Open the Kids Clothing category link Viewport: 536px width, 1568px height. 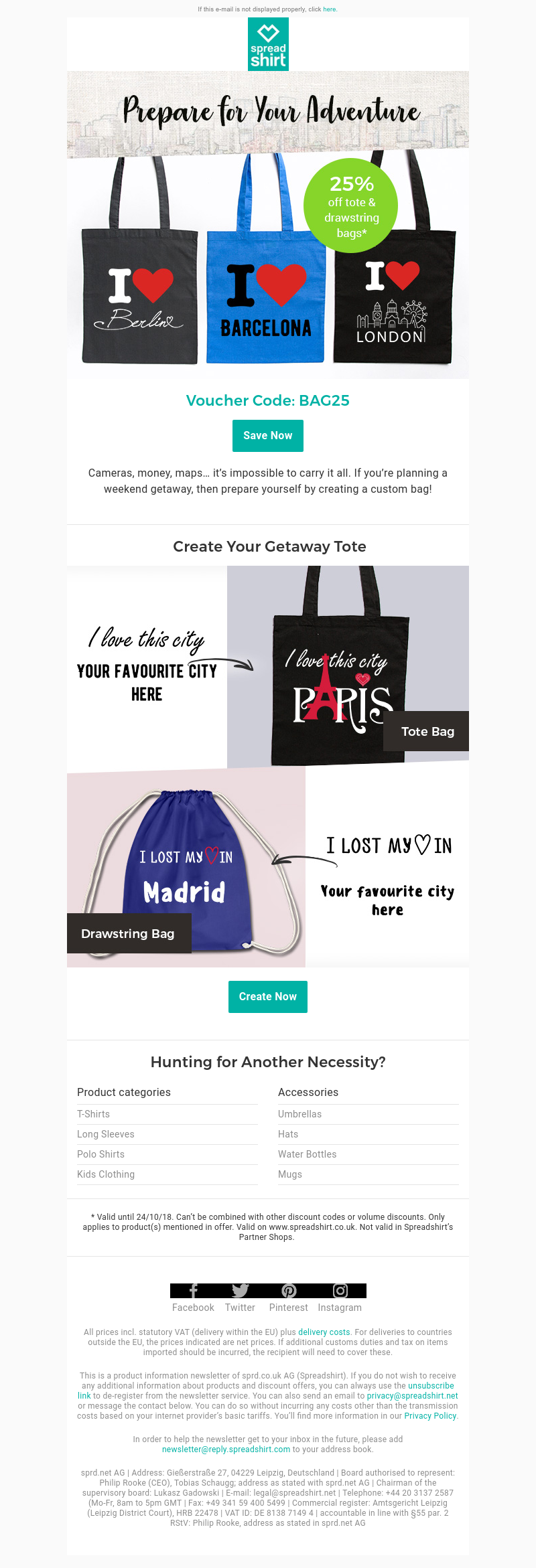(x=106, y=1174)
